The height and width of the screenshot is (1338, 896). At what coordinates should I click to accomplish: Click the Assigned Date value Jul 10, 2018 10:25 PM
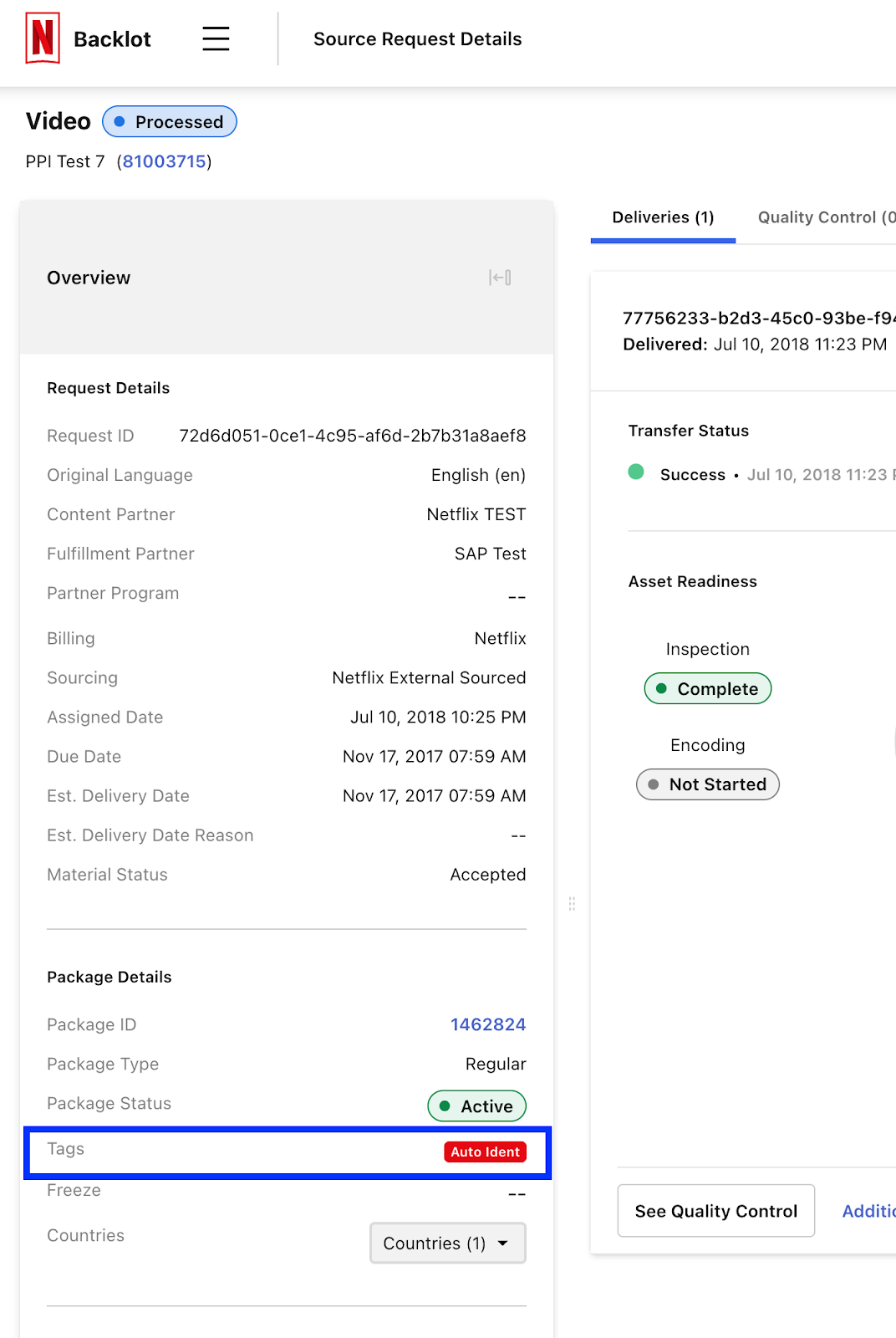438,717
